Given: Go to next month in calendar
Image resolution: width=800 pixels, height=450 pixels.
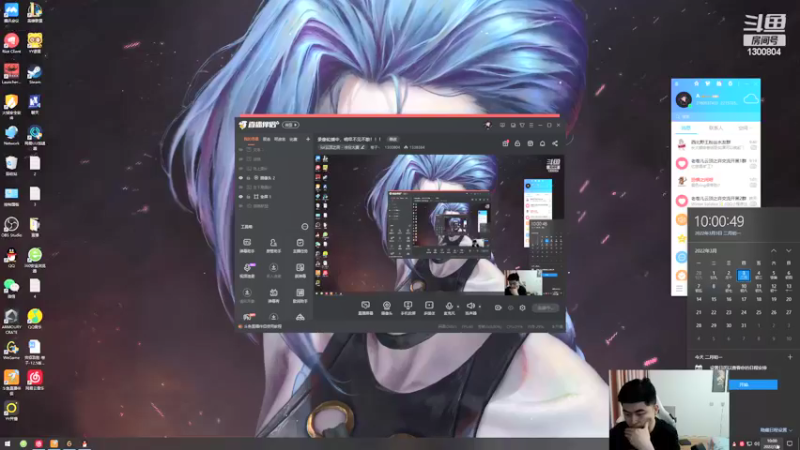Looking at the screenshot, I should coord(788,251).
